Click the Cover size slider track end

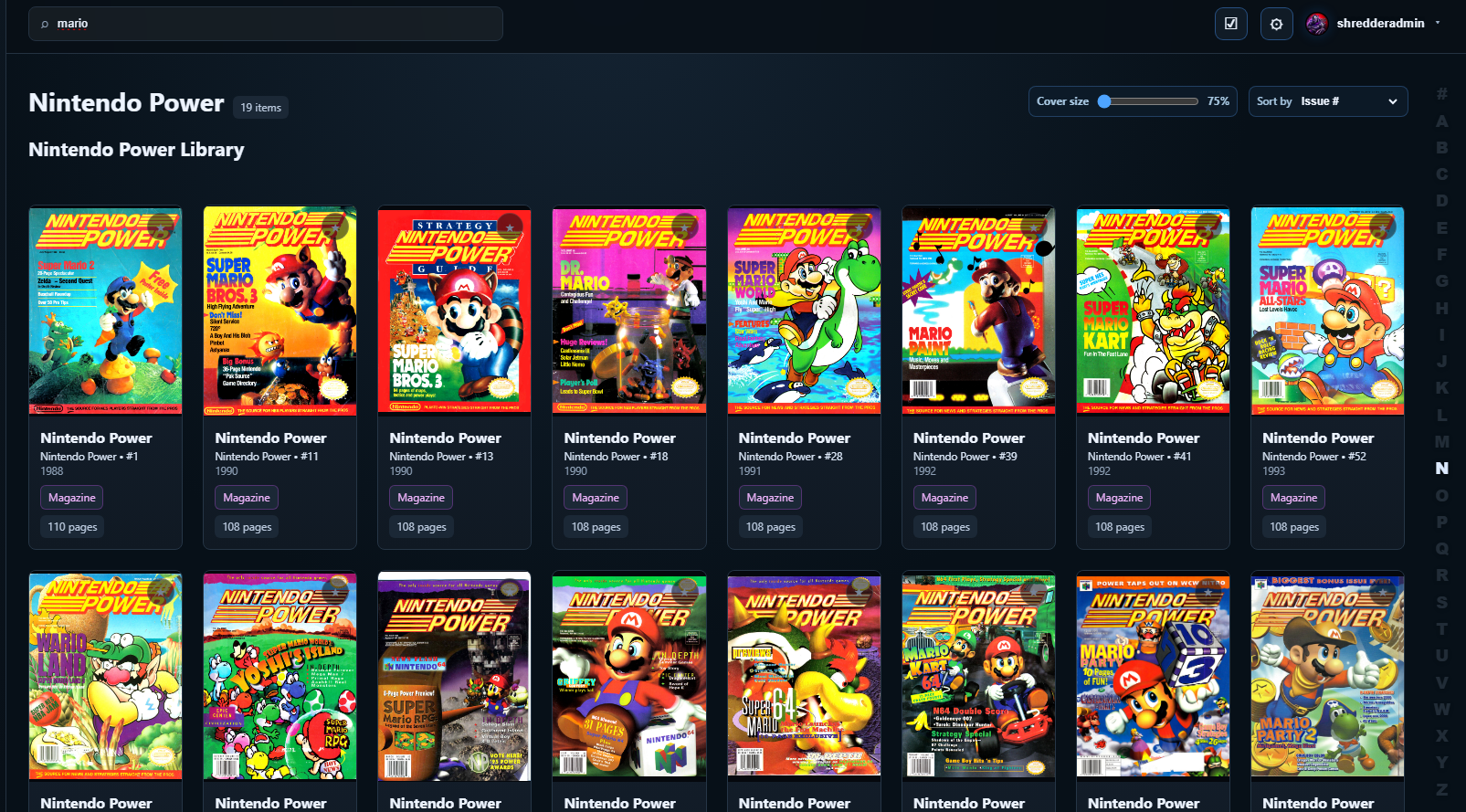pyautogui.click(x=1195, y=101)
